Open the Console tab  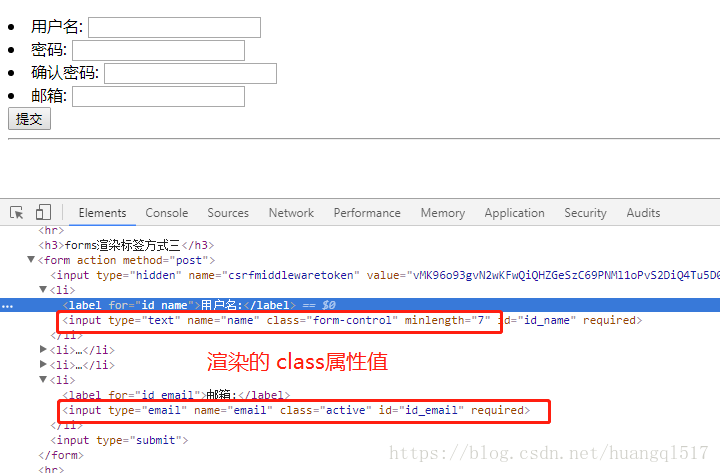167,213
